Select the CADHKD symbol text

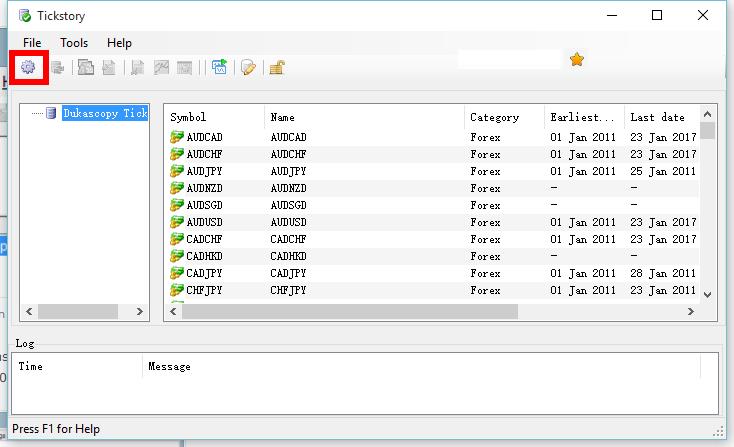coord(204,256)
